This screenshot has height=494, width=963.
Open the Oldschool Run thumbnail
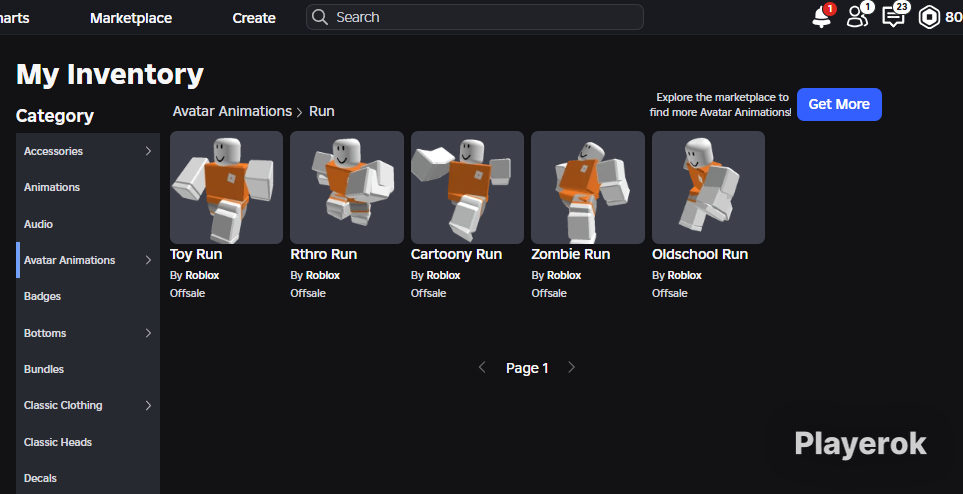(x=708, y=187)
